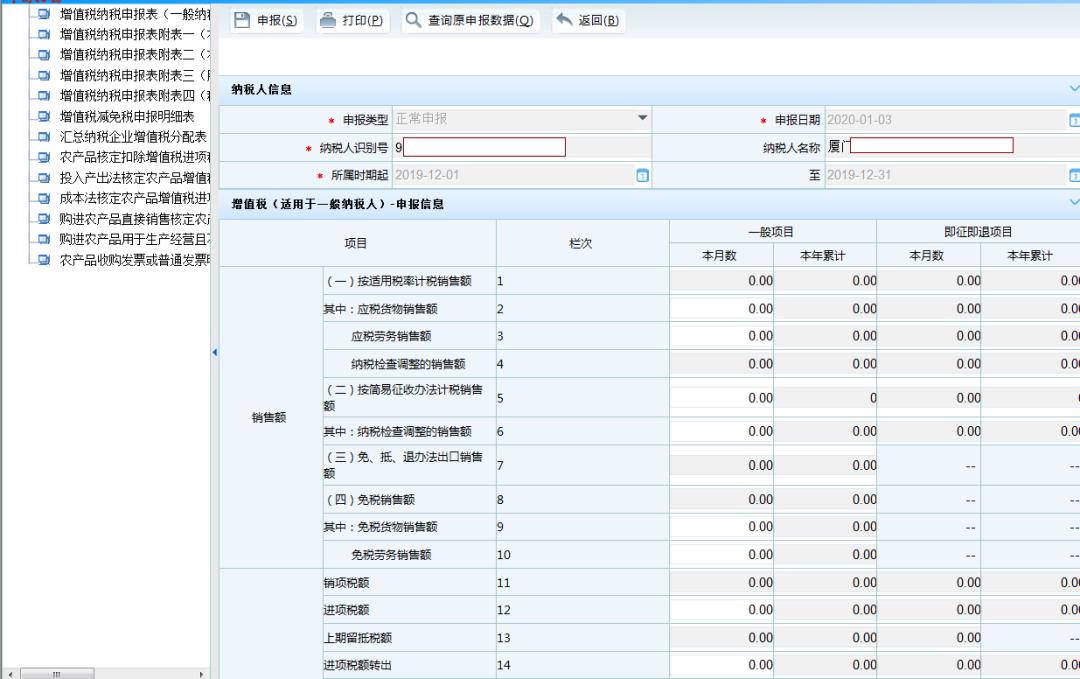The height and width of the screenshot is (679, 1080).
Task: Open the calendar picker for 申报日期
Action: click(x=1075, y=118)
